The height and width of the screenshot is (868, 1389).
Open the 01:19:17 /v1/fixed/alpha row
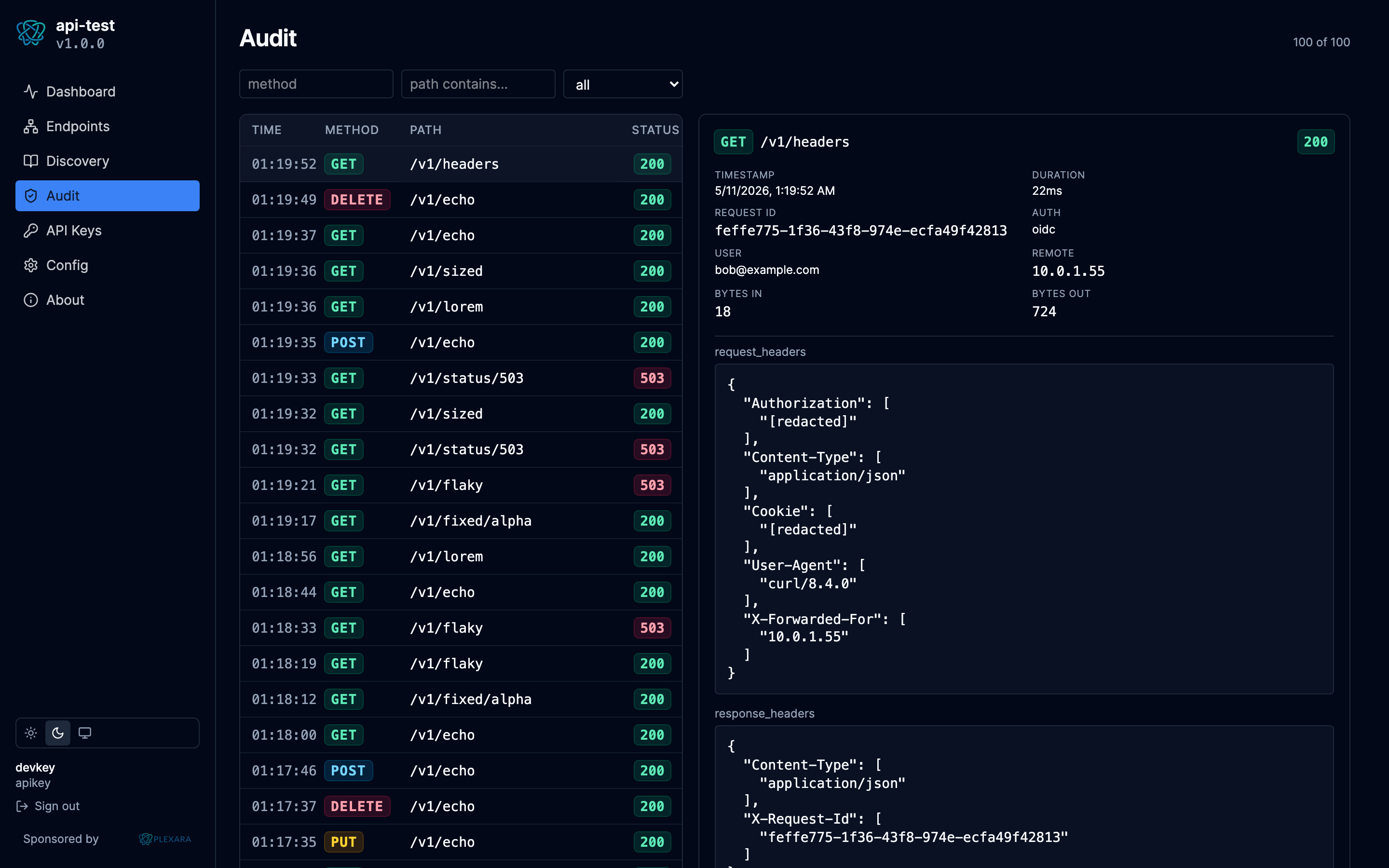pyautogui.click(x=461, y=521)
